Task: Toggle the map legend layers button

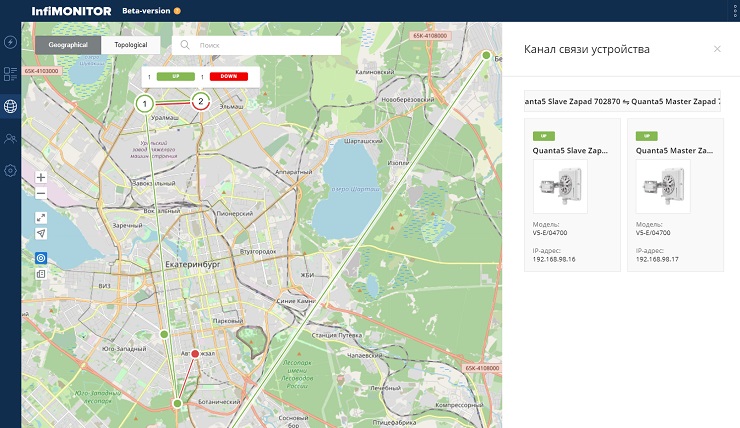Action: click(x=41, y=274)
